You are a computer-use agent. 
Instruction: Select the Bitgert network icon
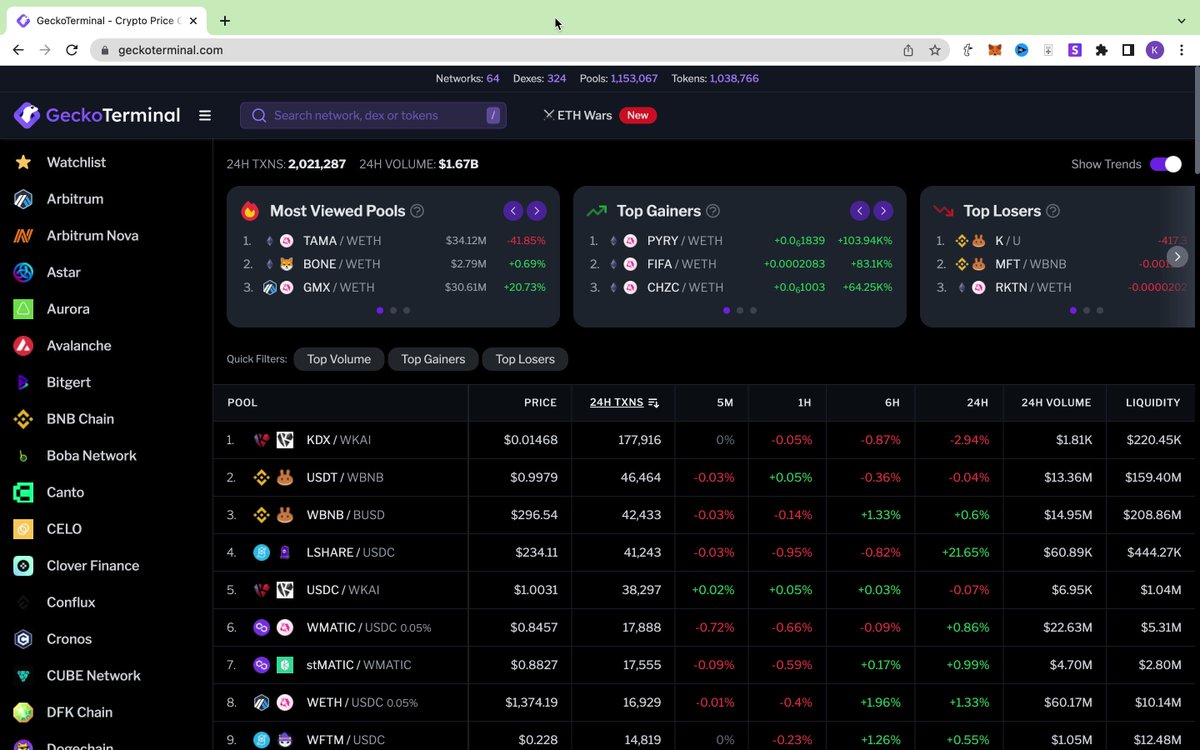click(x=23, y=382)
